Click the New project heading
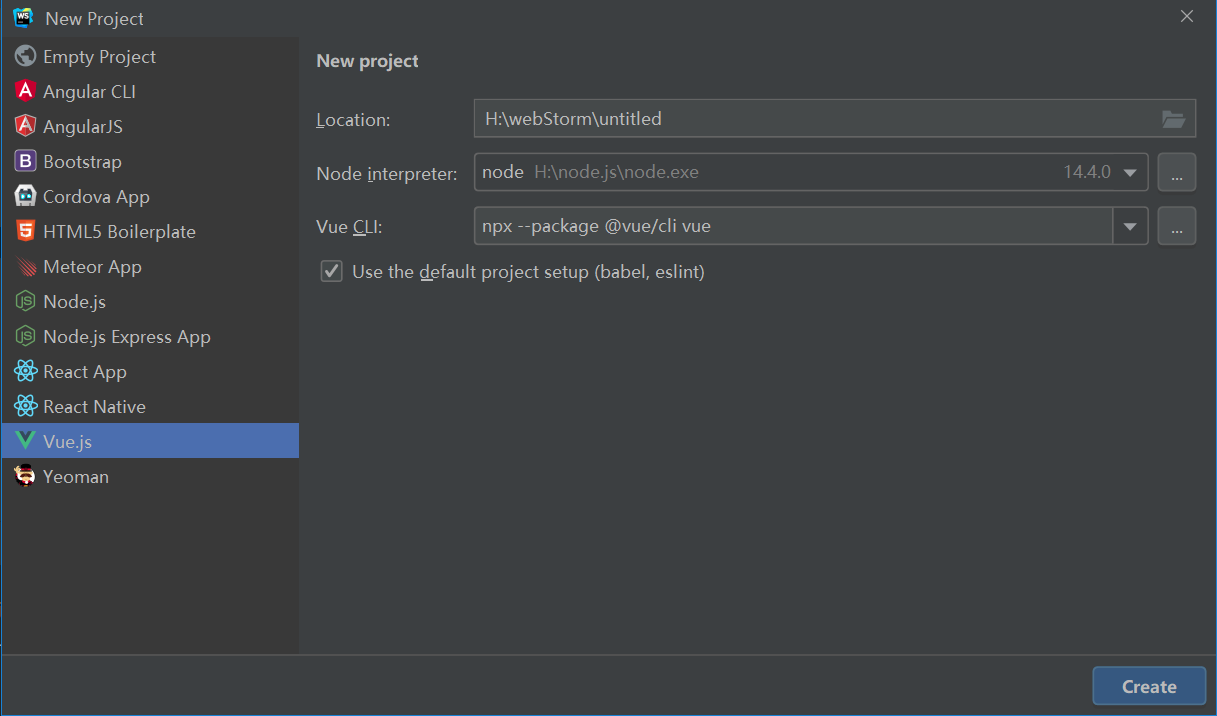Screen dimensions: 1217x716 (x=367, y=61)
